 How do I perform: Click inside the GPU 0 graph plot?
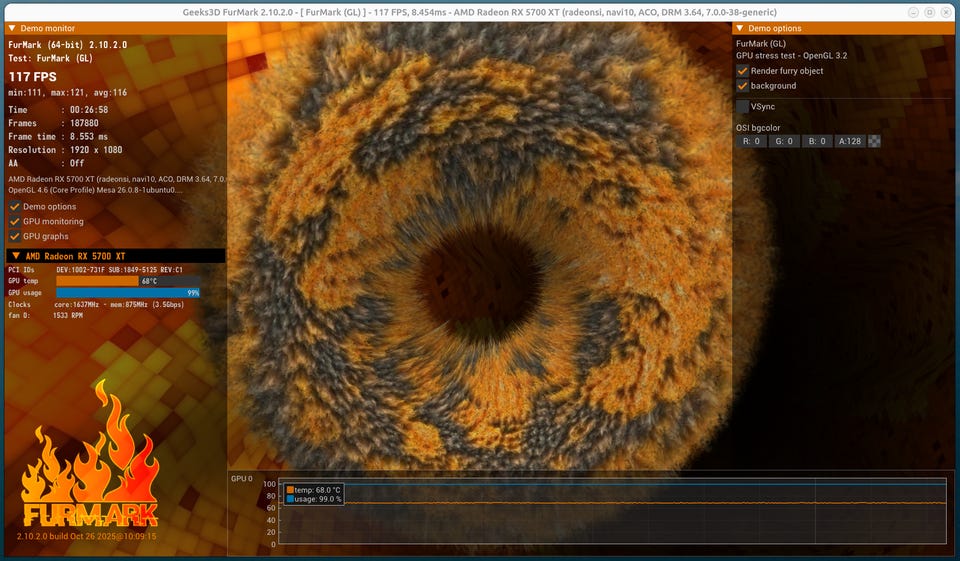pos(612,511)
